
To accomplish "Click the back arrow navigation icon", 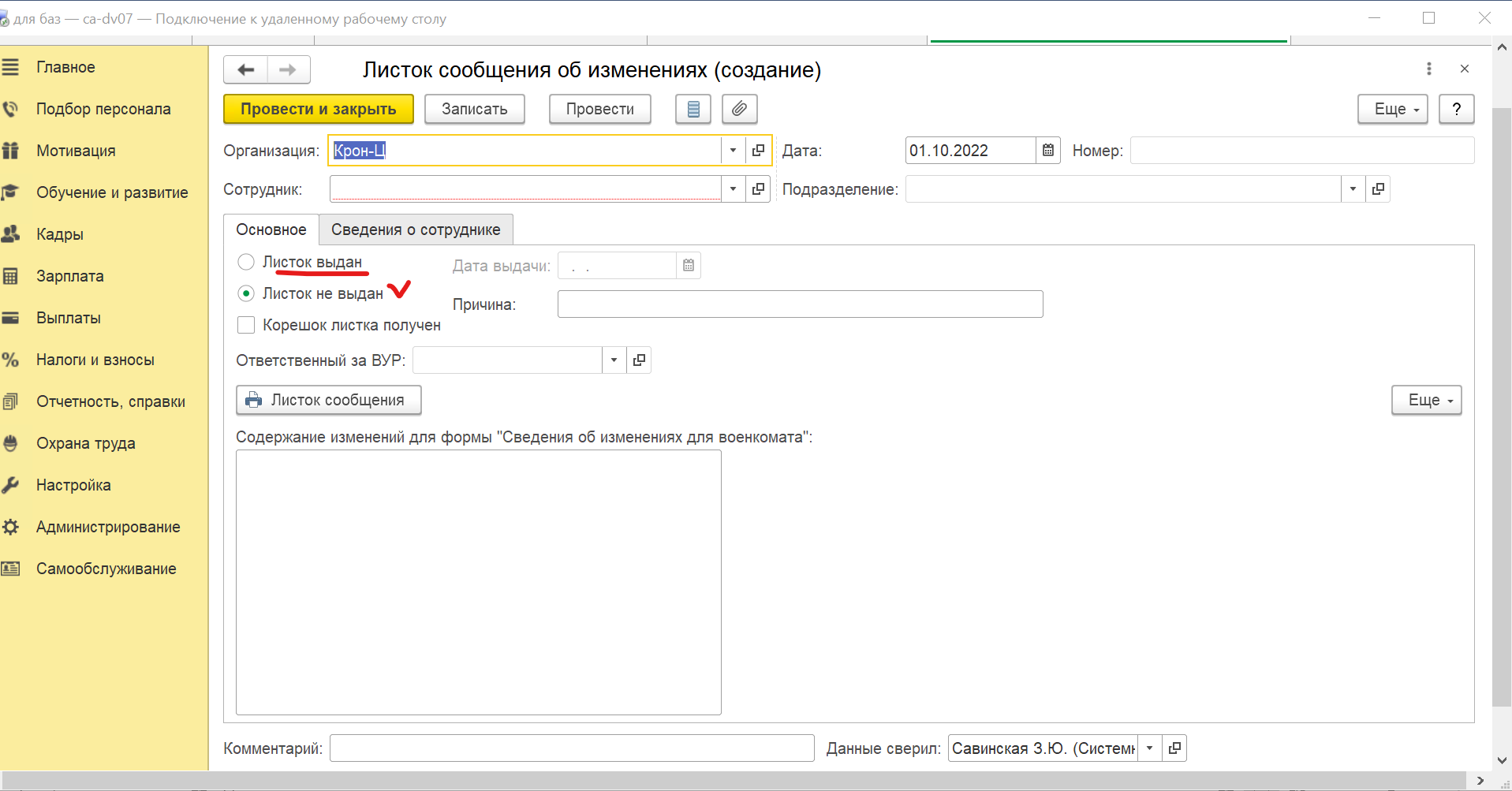I will pyautogui.click(x=246, y=70).
